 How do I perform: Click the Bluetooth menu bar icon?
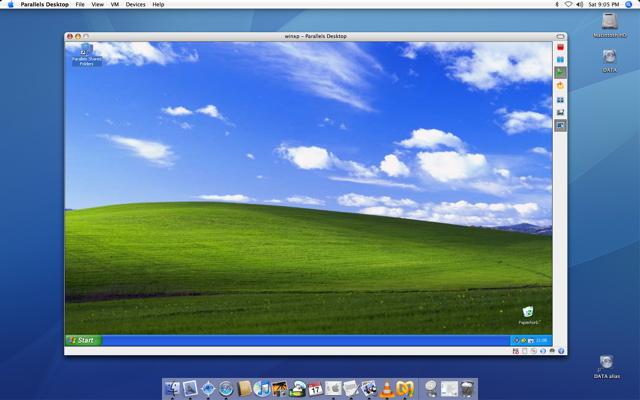point(557,4)
